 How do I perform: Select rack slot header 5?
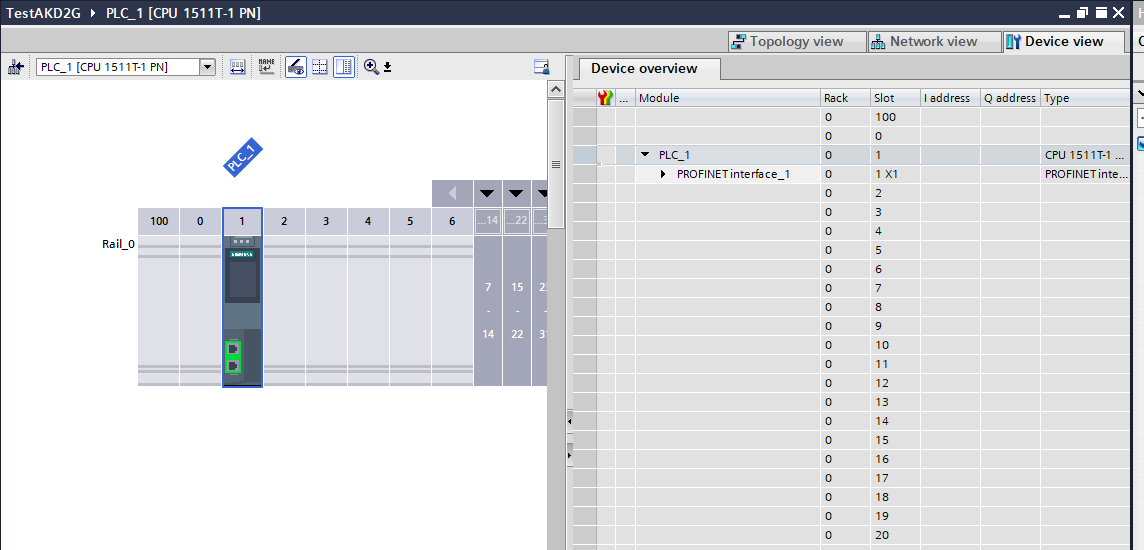[410, 221]
